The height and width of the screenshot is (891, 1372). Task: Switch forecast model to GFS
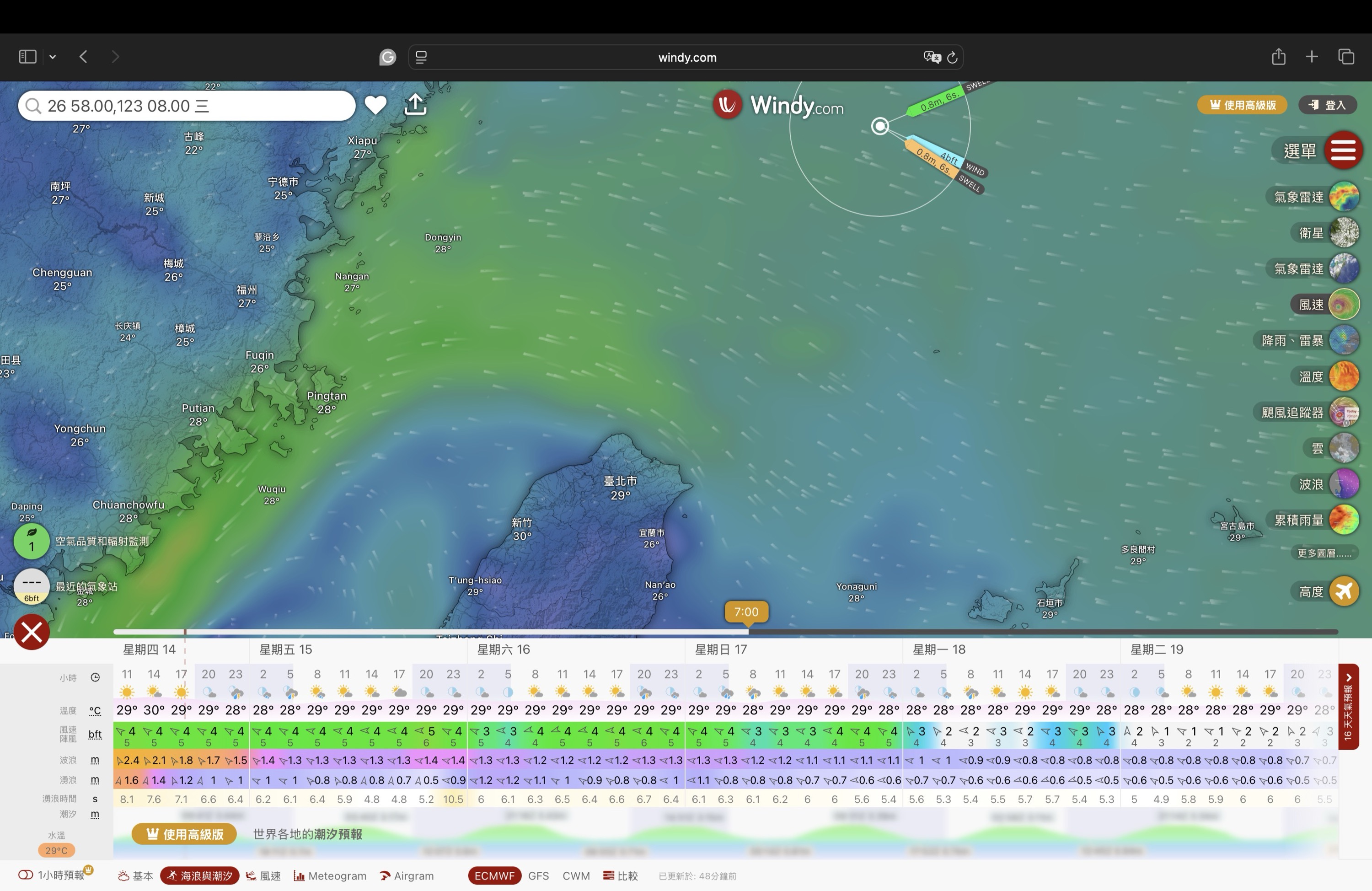[x=538, y=875]
